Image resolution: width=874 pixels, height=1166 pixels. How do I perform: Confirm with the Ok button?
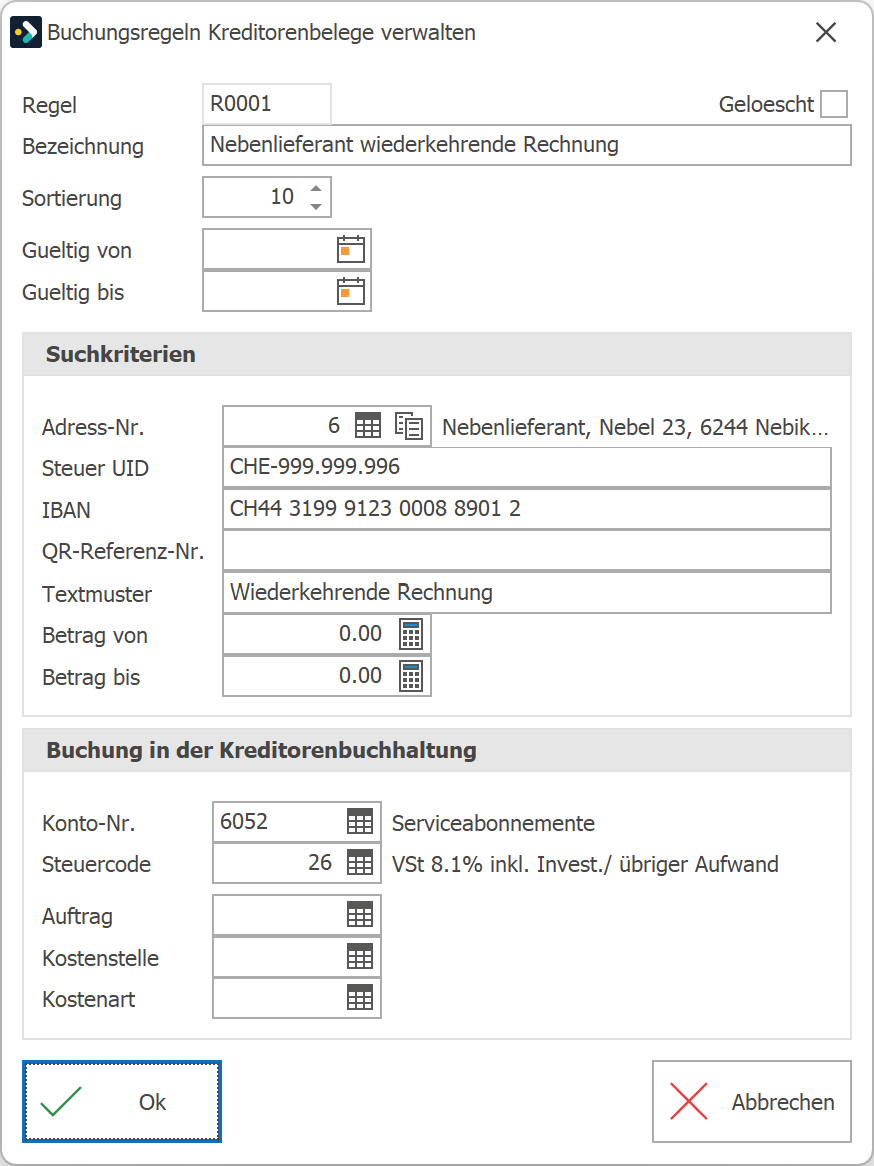pyautogui.click(x=122, y=1101)
